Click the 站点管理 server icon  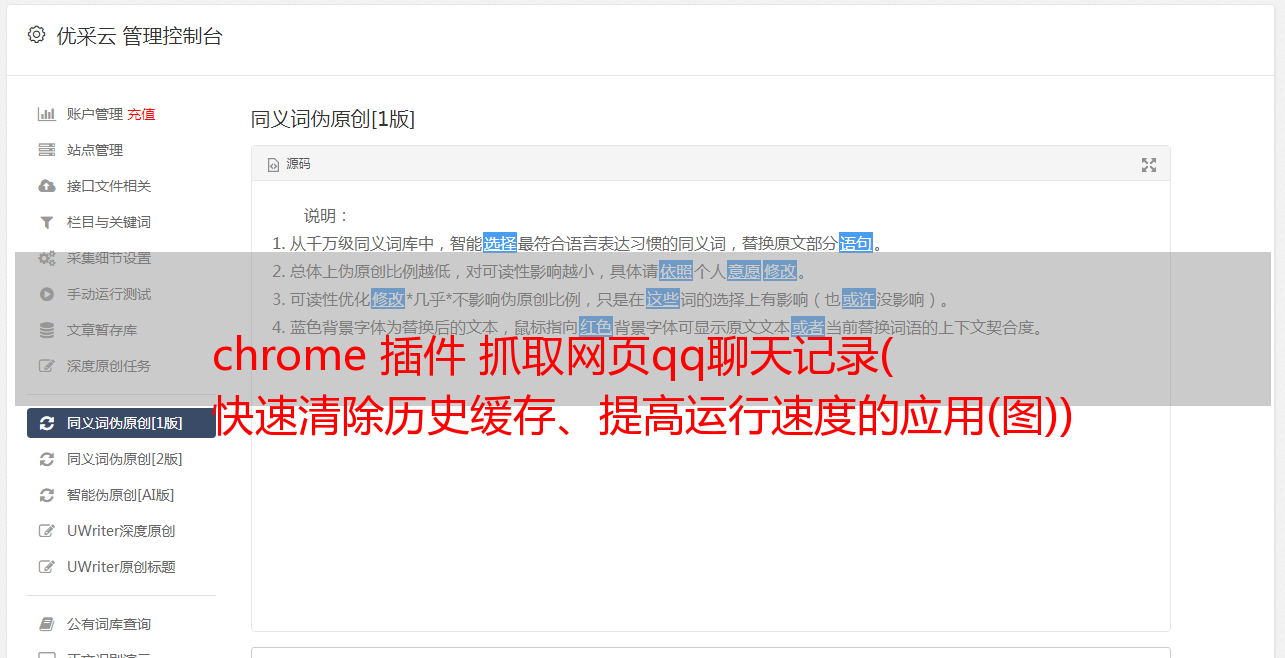coord(46,150)
